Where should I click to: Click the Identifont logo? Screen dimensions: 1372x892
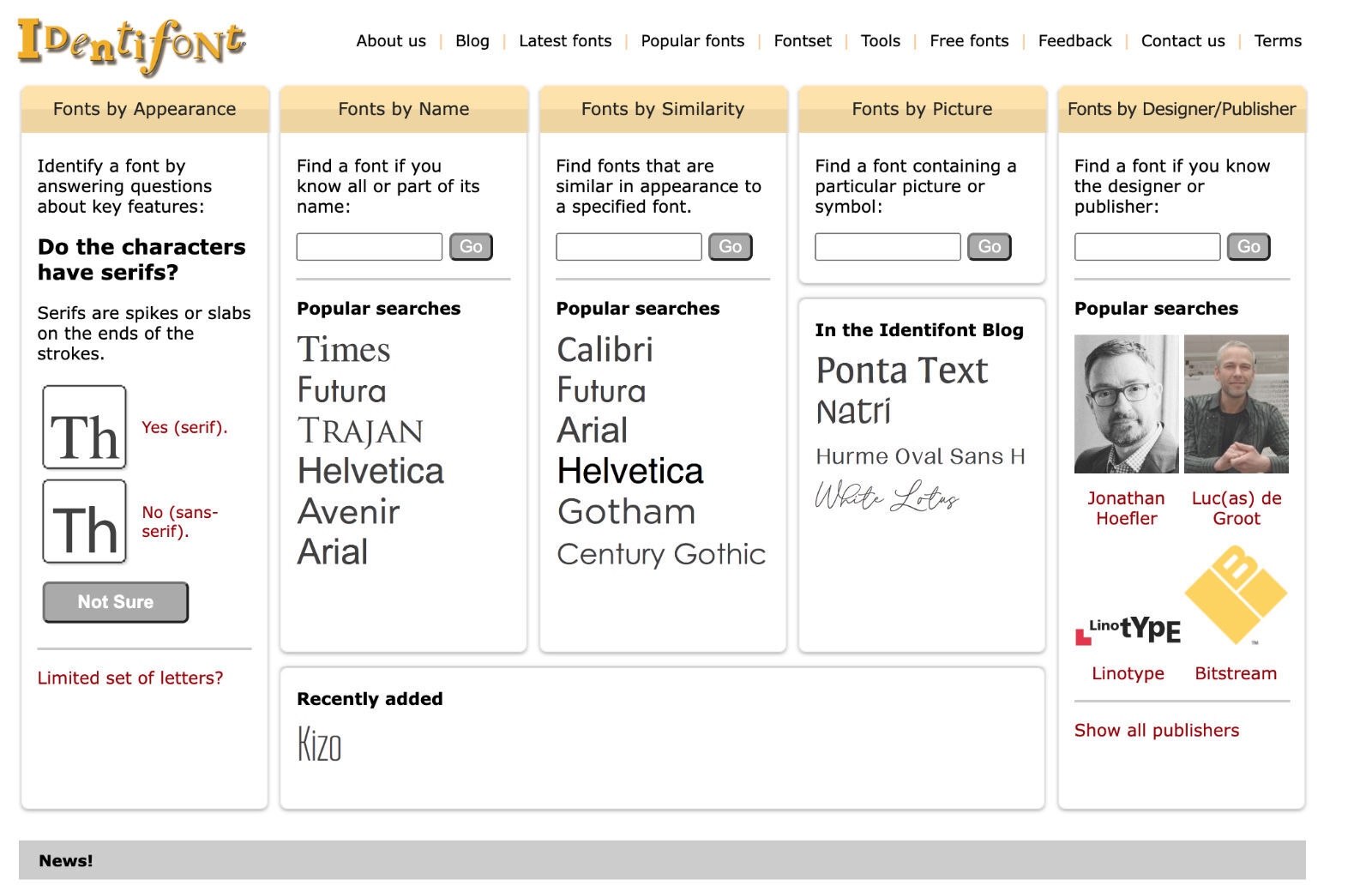point(131,45)
